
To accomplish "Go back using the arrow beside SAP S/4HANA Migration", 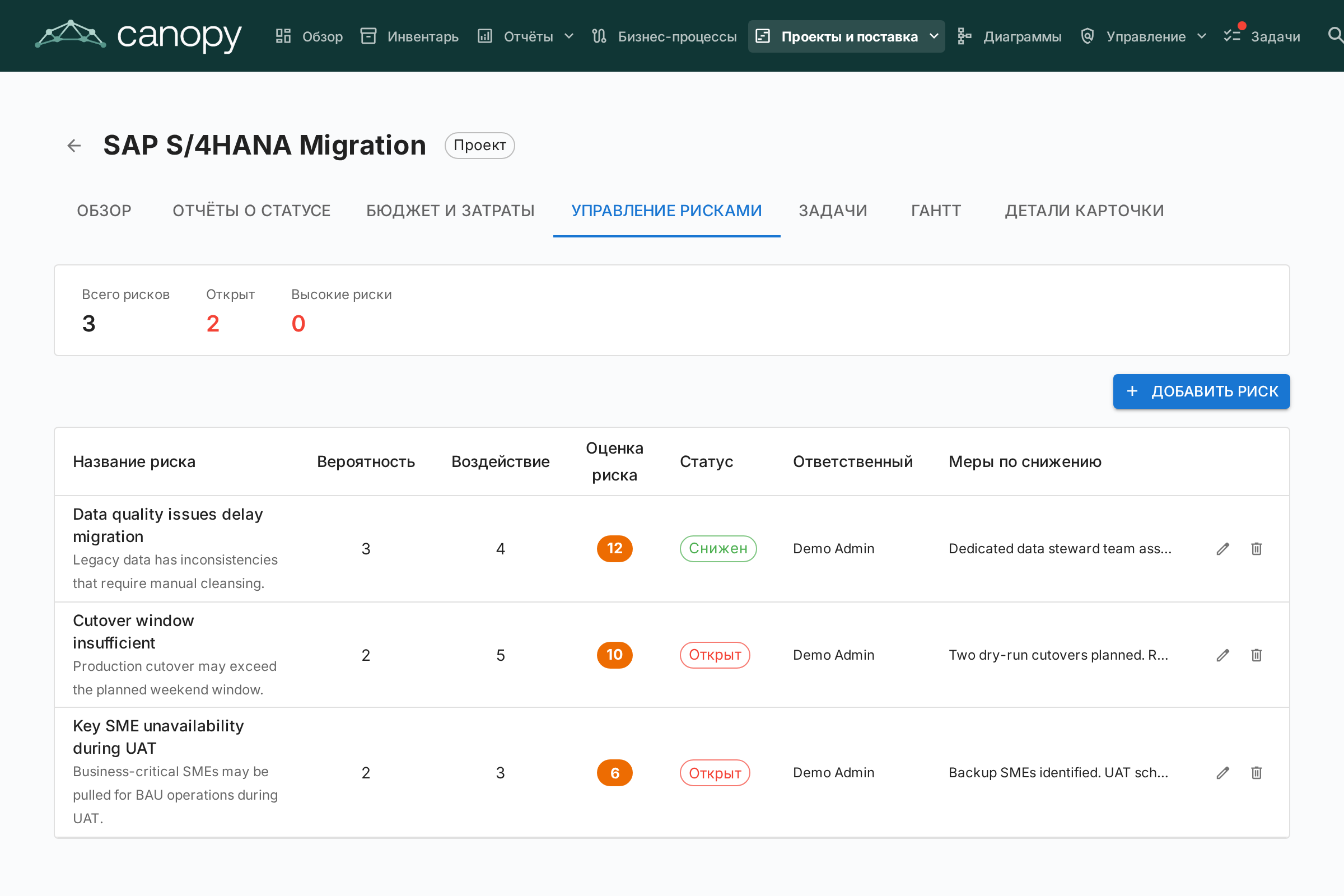I will point(74,145).
